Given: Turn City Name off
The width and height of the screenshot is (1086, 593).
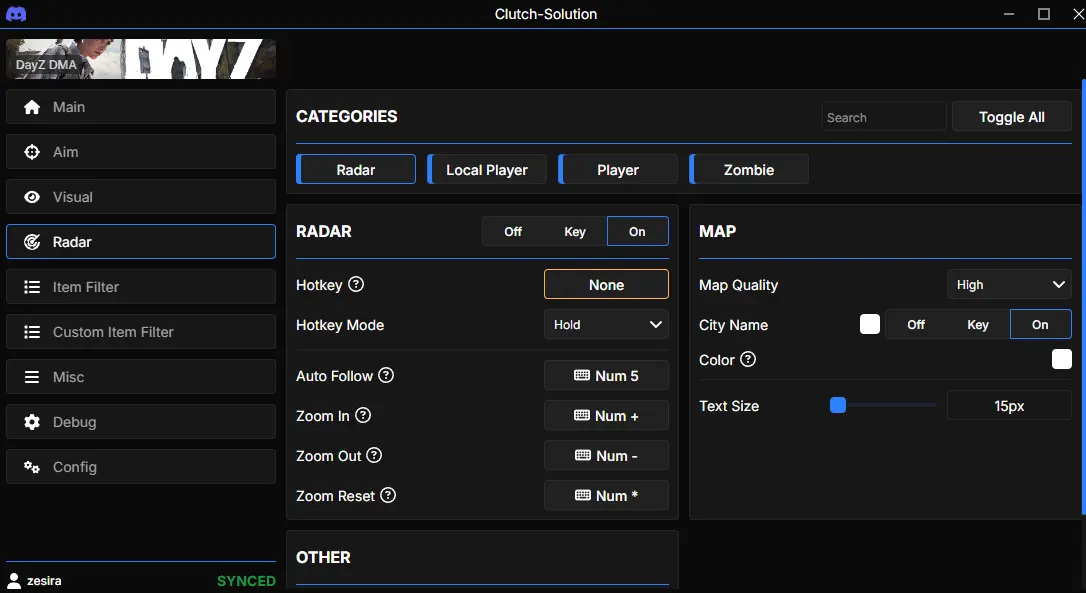Looking at the screenshot, I should click(916, 324).
